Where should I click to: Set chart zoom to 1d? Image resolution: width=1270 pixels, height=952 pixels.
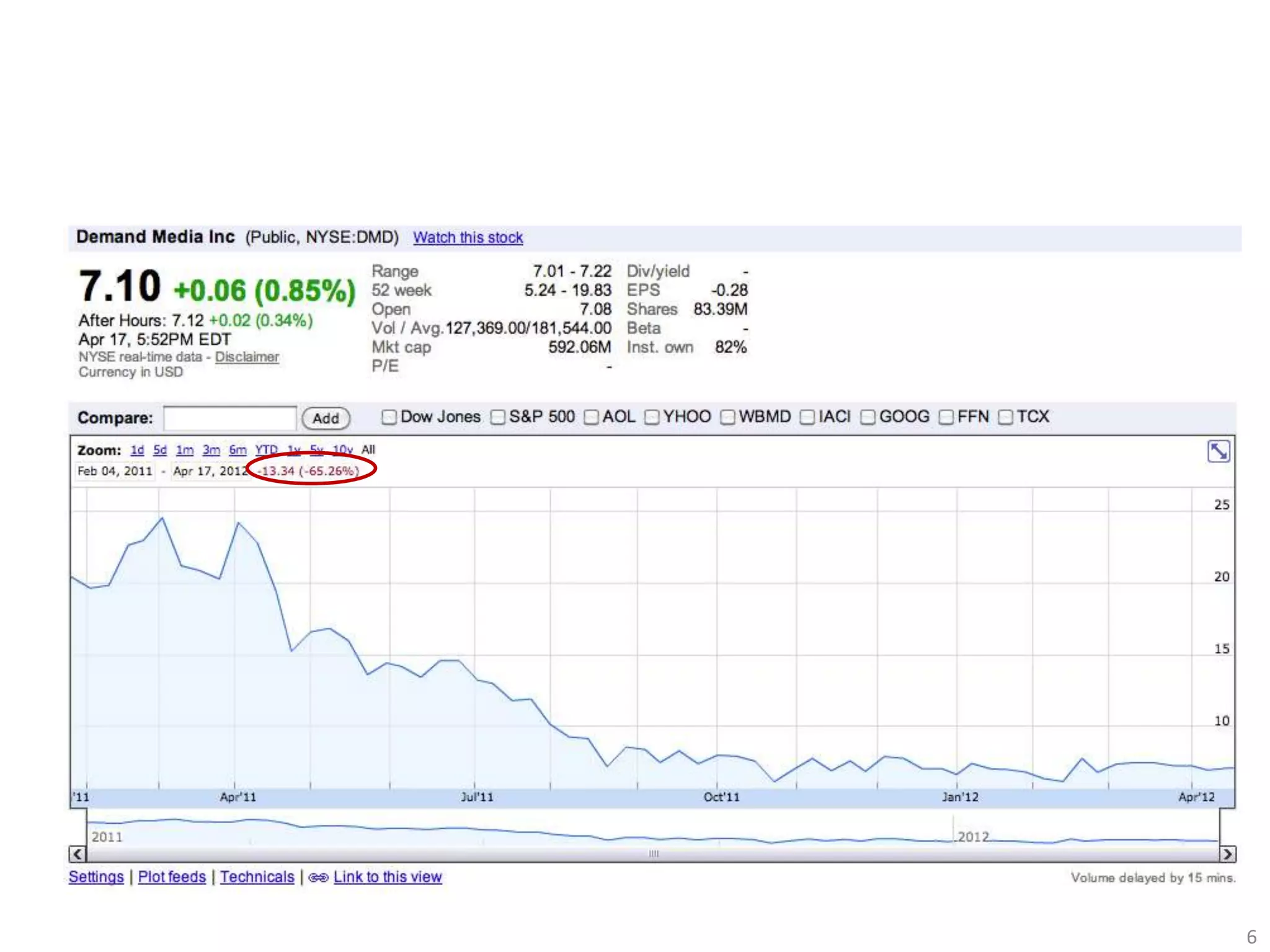(137, 450)
